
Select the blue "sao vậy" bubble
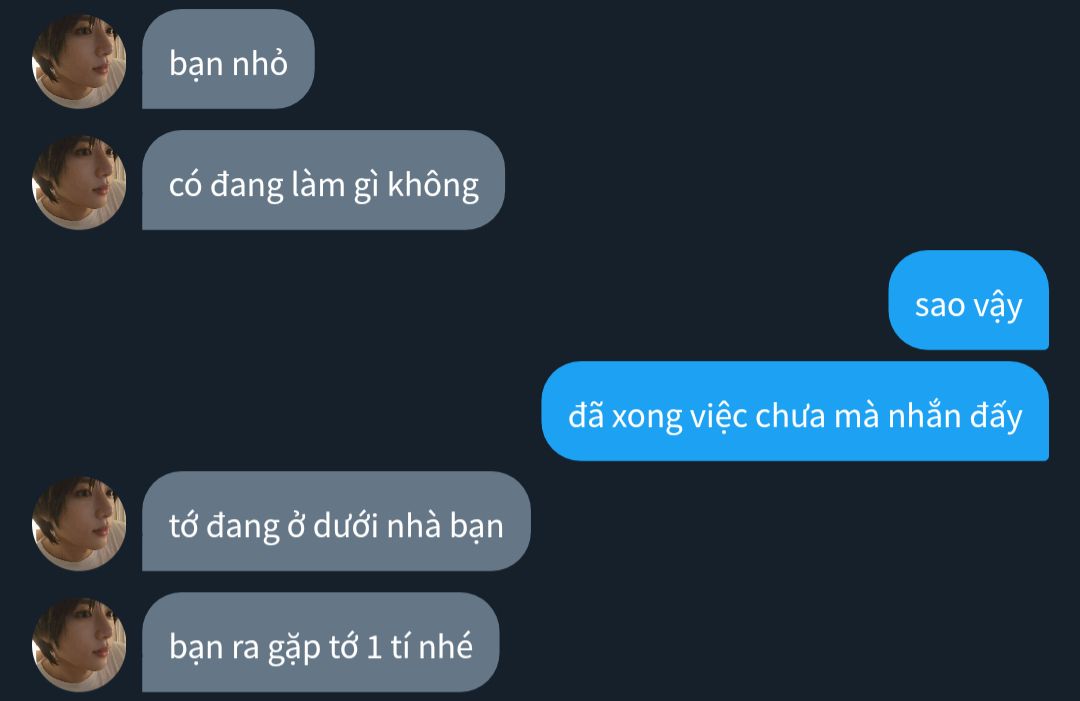[968, 300]
